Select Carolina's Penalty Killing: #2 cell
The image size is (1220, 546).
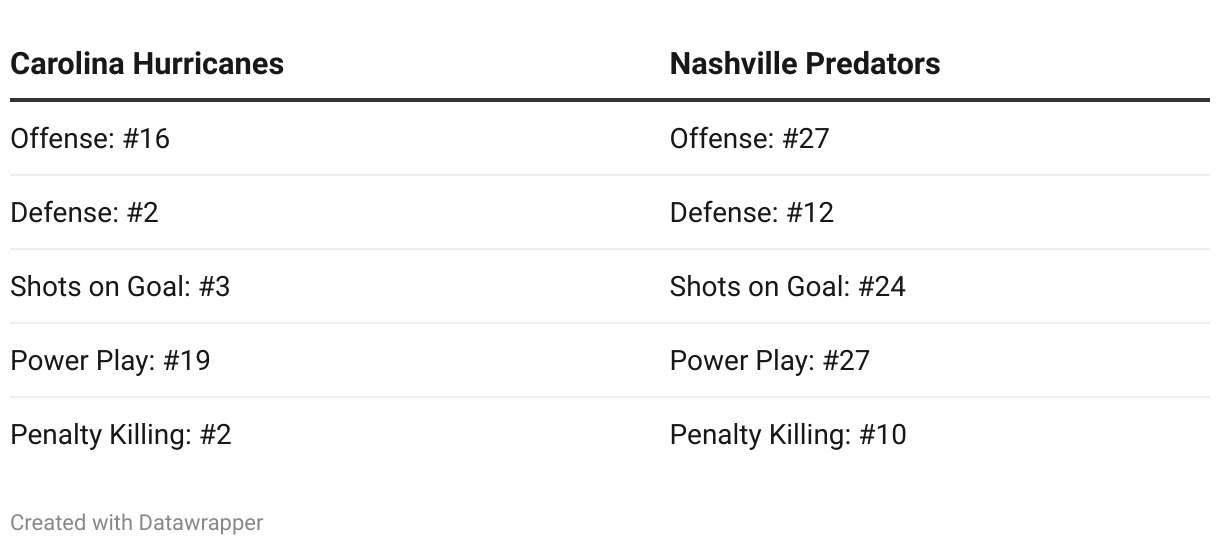pyautogui.click(x=120, y=434)
